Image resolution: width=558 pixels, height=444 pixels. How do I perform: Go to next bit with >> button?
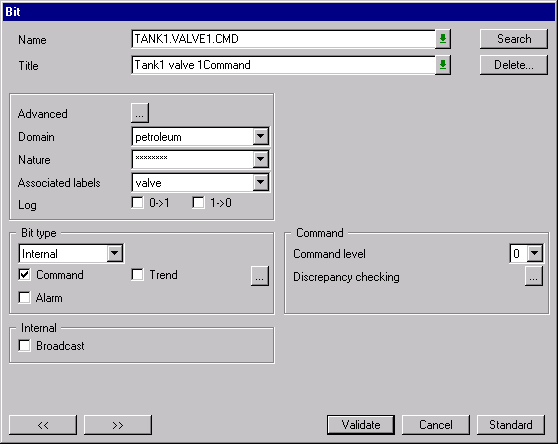118,425
